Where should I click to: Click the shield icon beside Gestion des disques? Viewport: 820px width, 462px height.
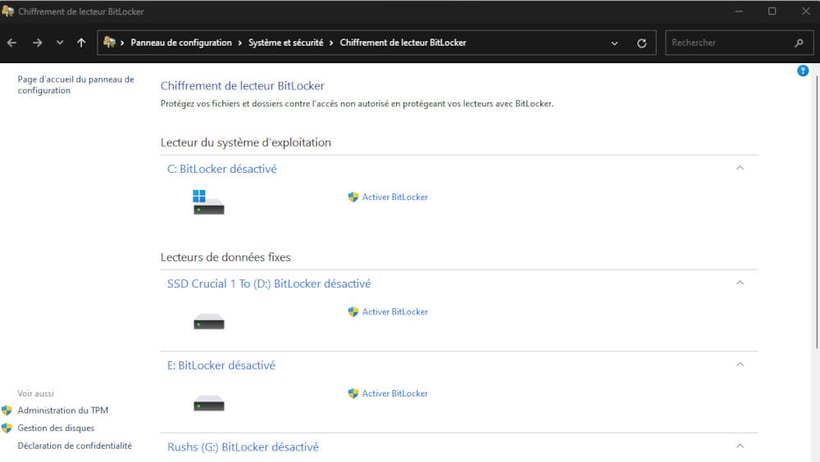point(6,428)
